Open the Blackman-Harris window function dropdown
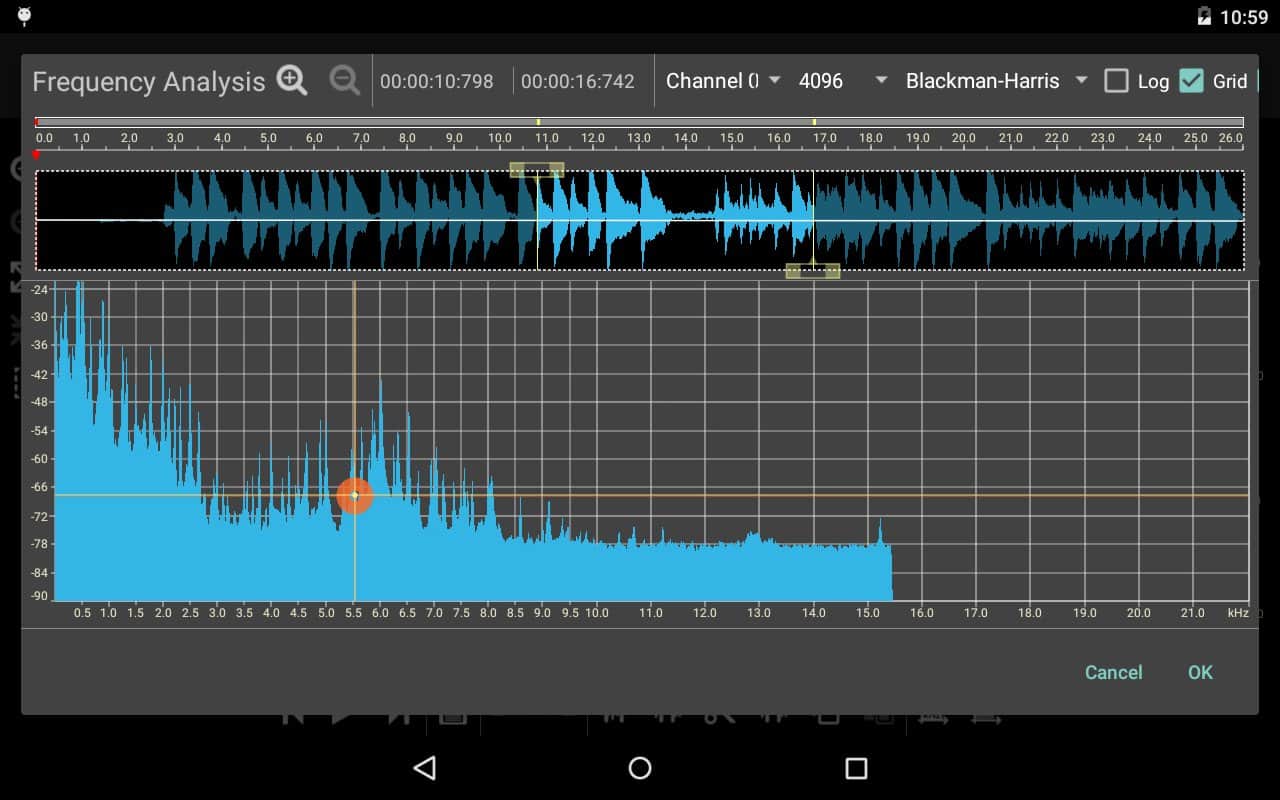The image size is (1280, 800). [996, 81]
